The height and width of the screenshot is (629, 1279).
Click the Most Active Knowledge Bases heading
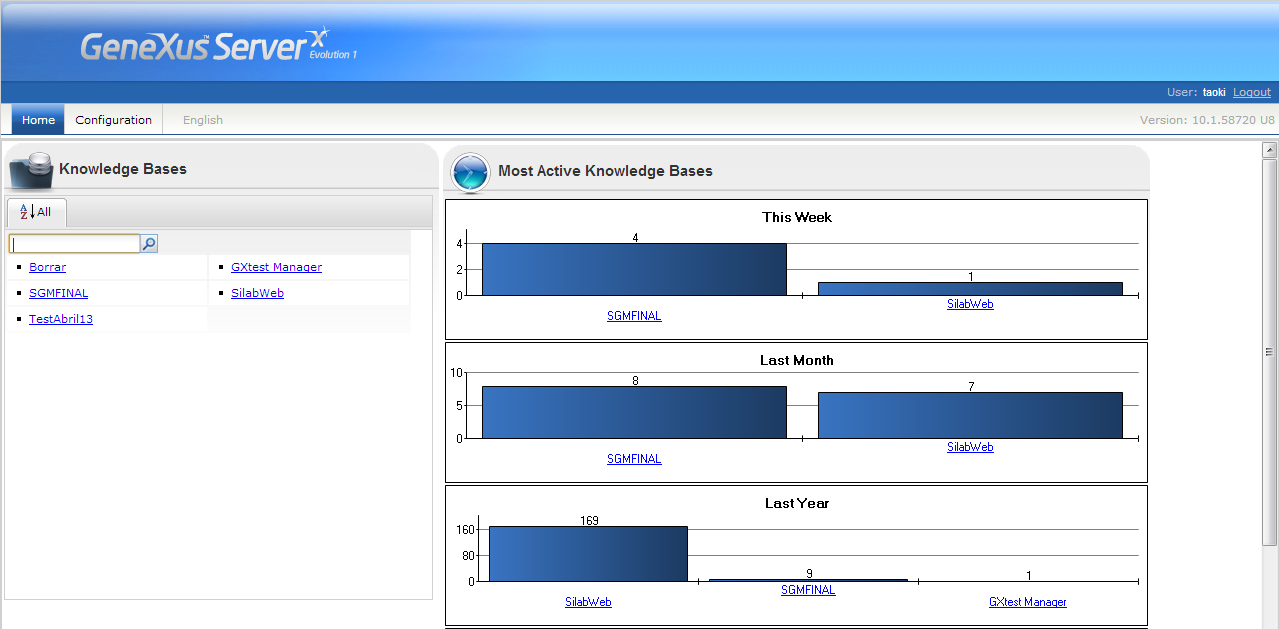605,171
